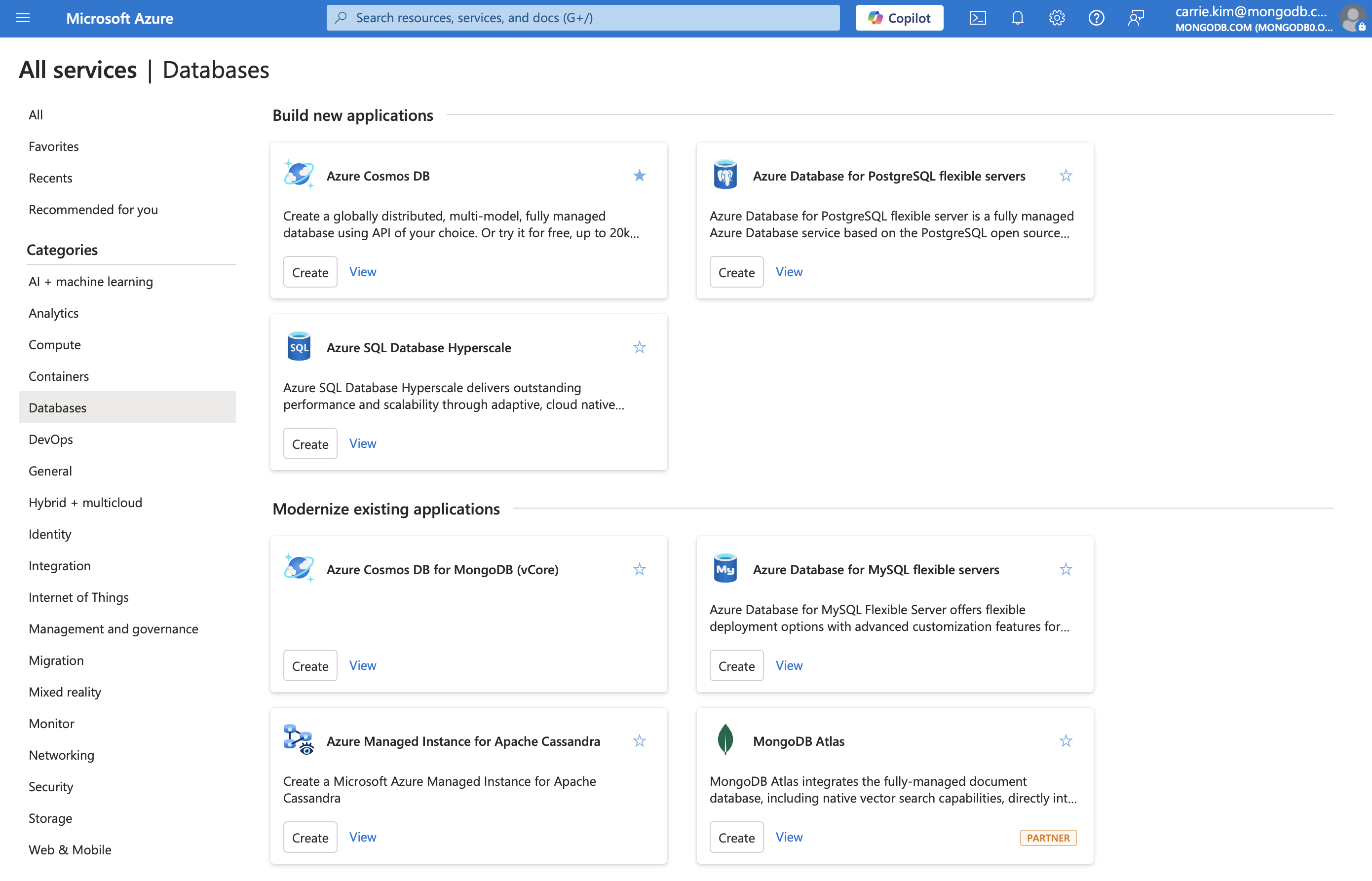Expand the Recents section in the sidebar
The image size is (1372, 881).
pyautogui.click(x=50, y=178)
